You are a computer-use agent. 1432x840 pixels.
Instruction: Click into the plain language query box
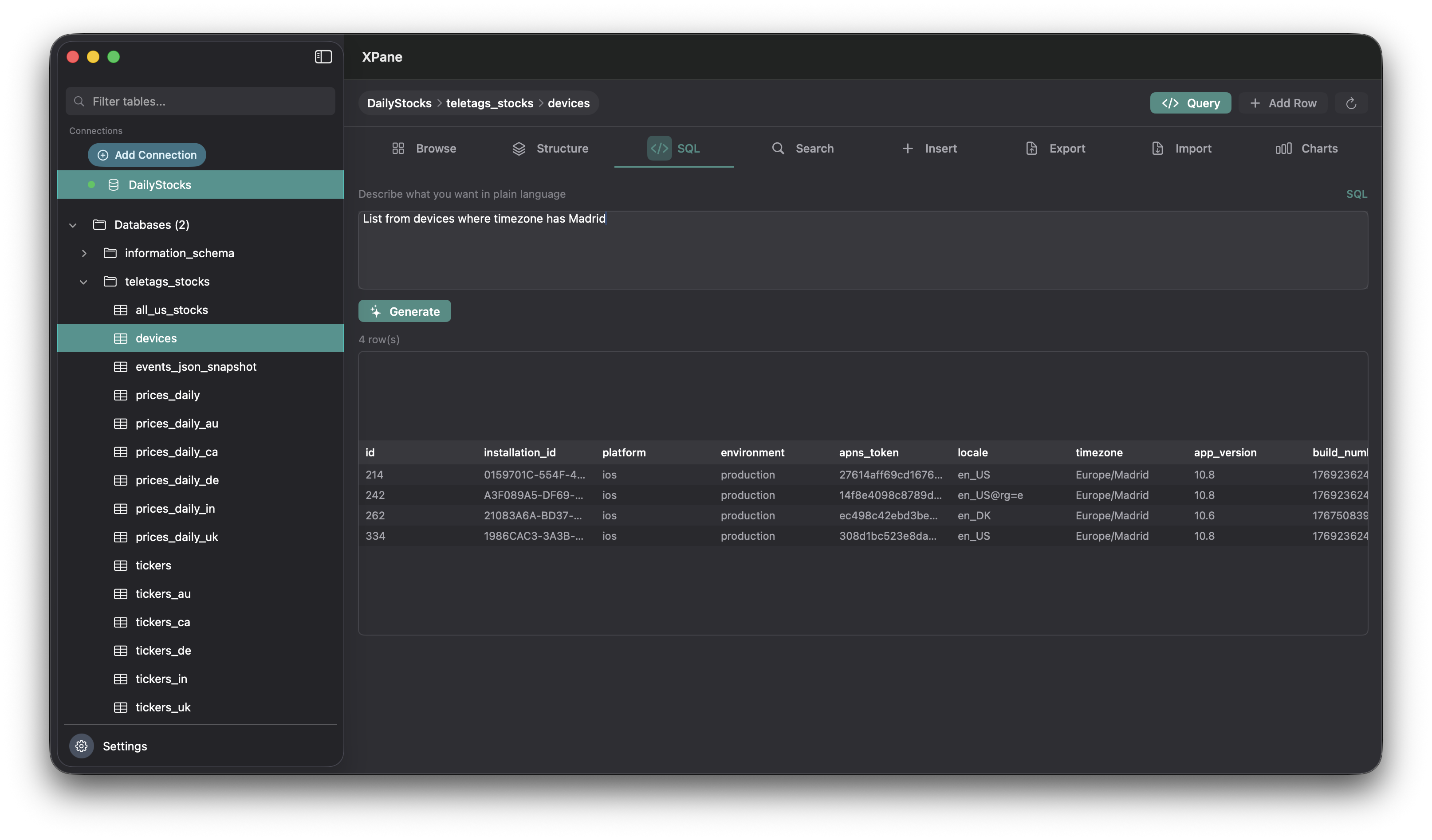862,250
